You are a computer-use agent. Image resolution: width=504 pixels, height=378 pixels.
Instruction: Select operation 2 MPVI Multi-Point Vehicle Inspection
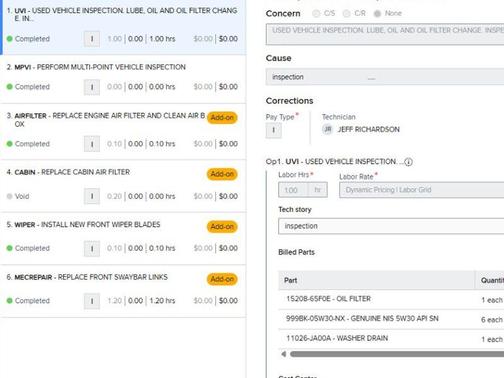click(123, 79)
